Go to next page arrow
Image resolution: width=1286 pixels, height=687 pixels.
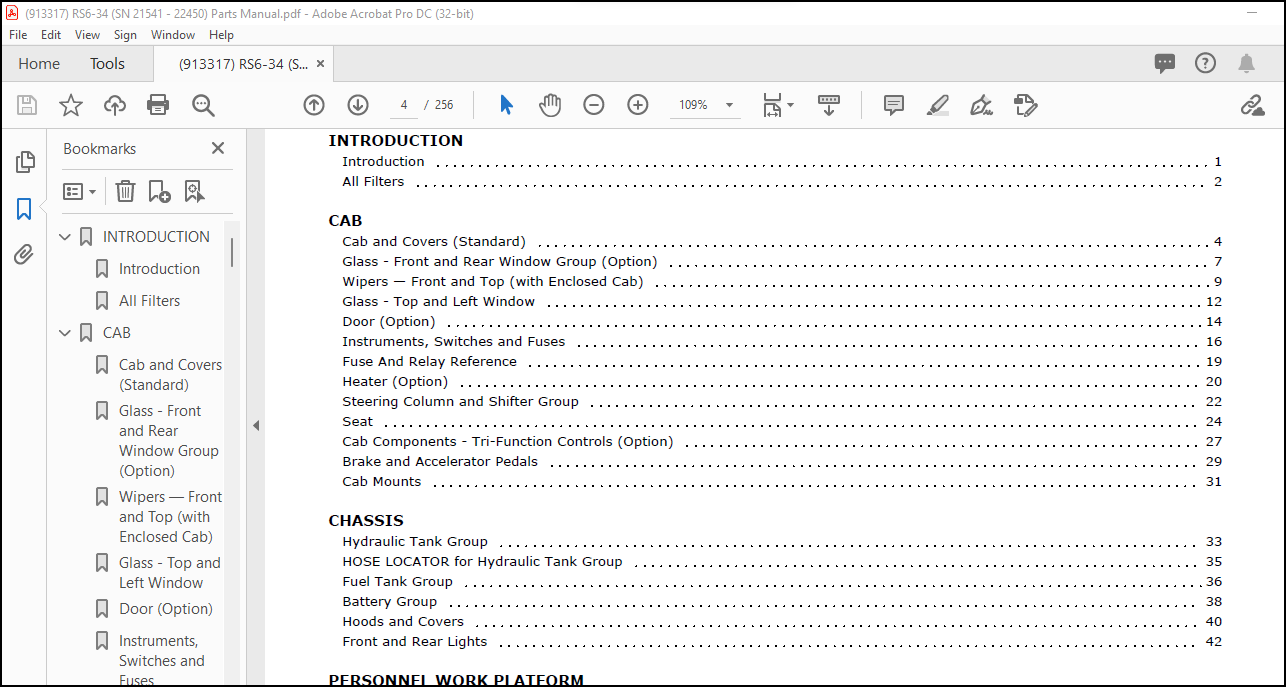(x=358, y=105)
